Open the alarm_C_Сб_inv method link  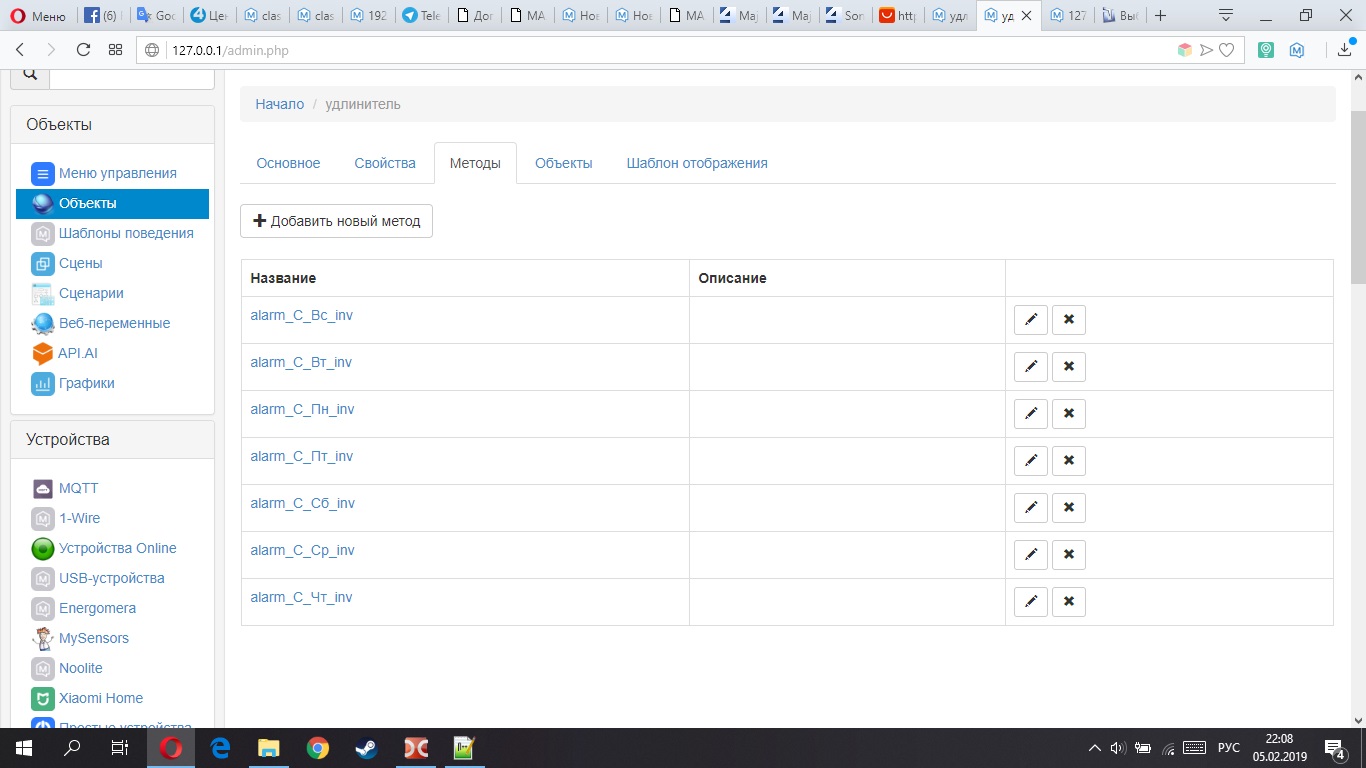coord(302,503)
